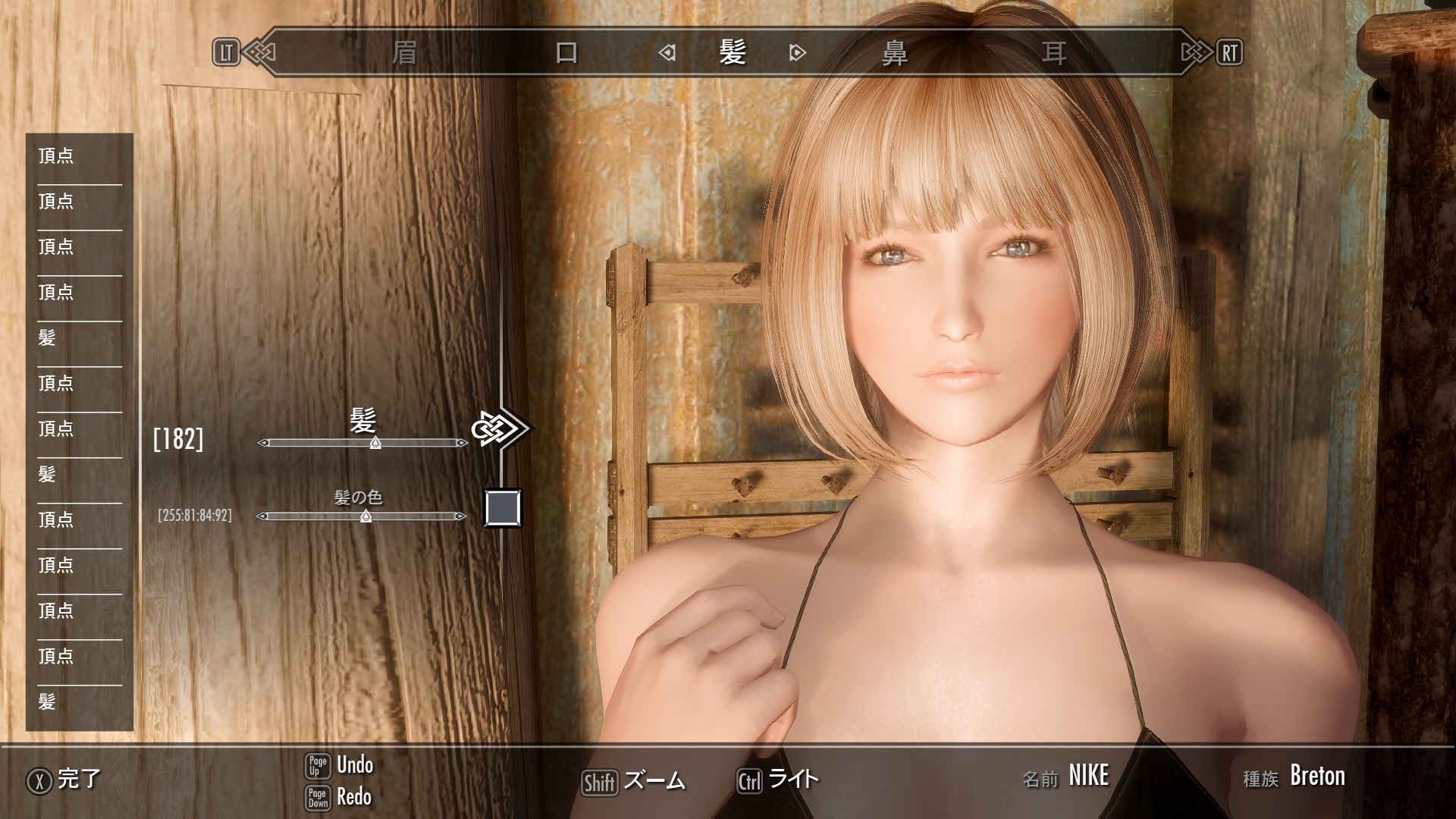Click the 髪の色 hair color slider thumb
1456x819 pixels.
point(366,516)
